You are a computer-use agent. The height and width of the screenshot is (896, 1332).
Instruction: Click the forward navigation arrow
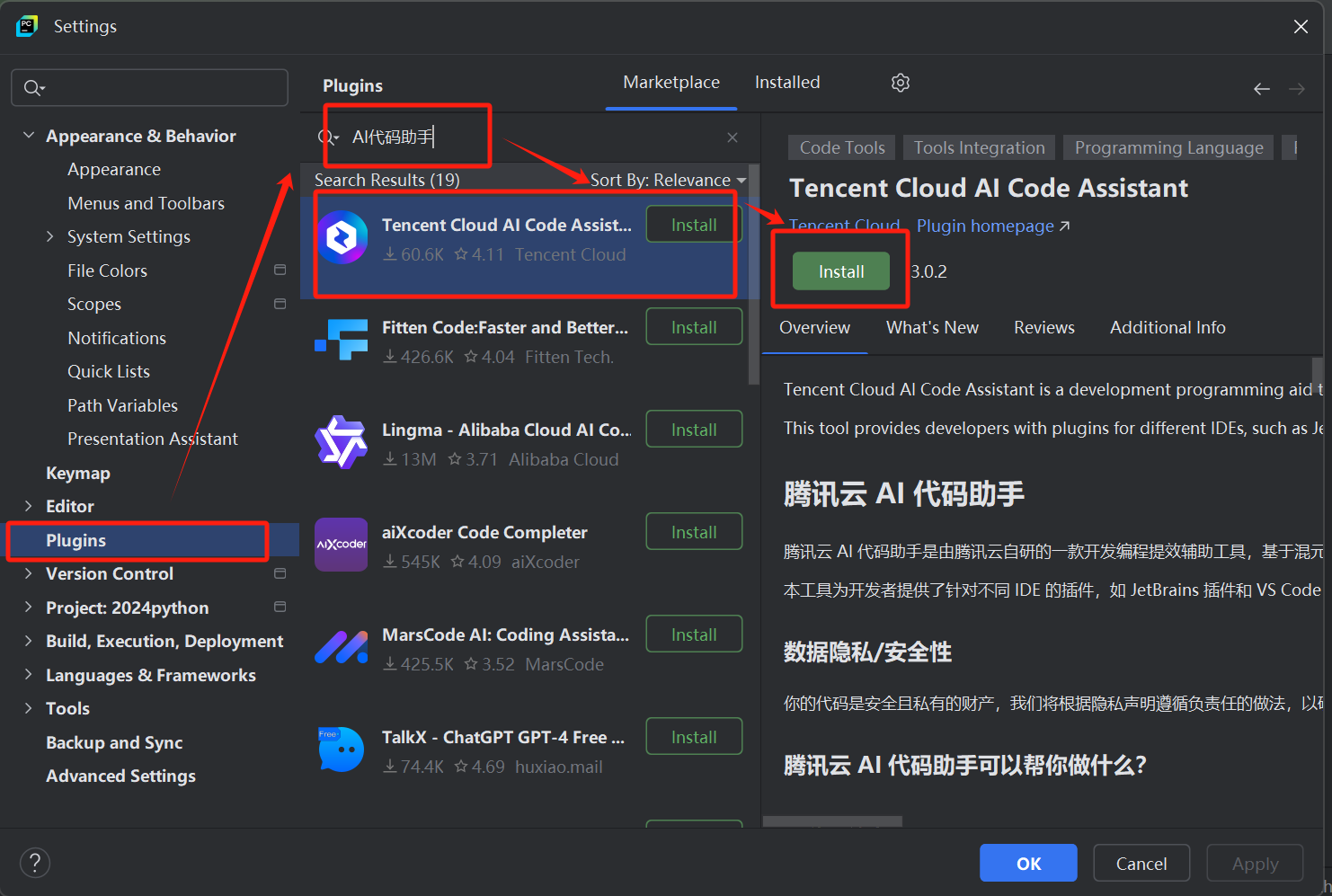tap(1297, 88)
